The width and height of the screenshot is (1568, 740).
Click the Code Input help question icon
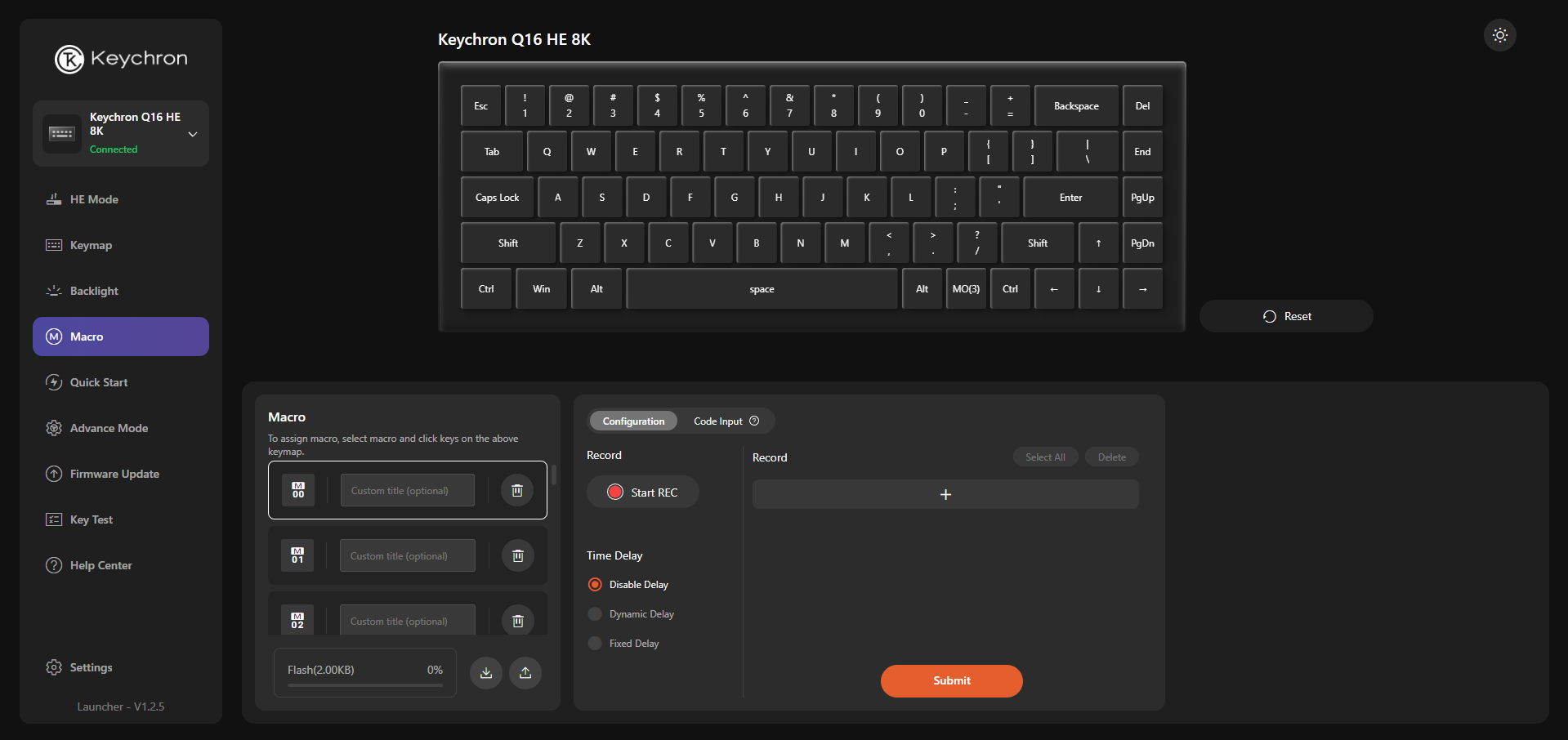(754, 421)
